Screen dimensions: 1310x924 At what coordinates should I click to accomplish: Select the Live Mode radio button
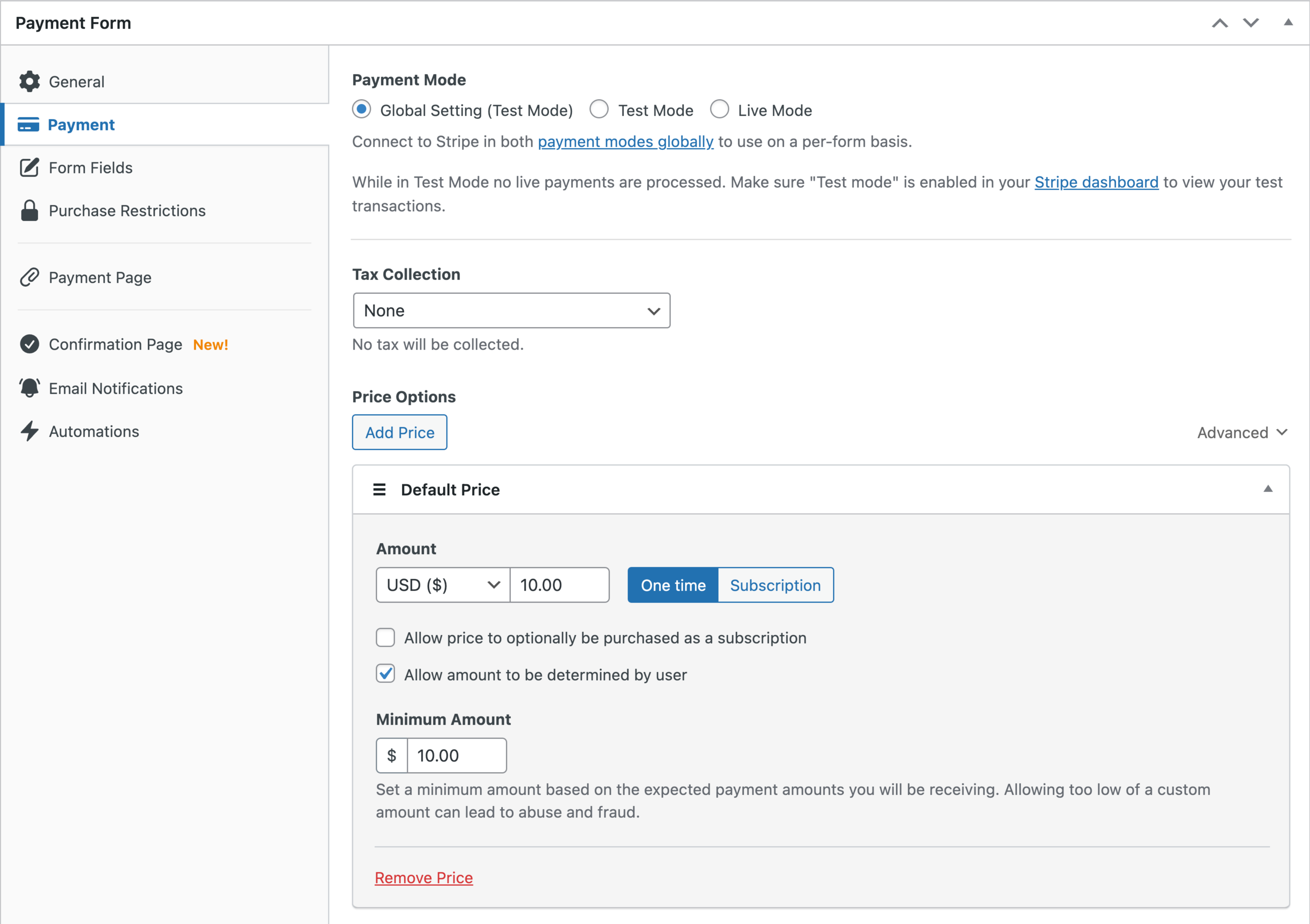click(719, 109)
